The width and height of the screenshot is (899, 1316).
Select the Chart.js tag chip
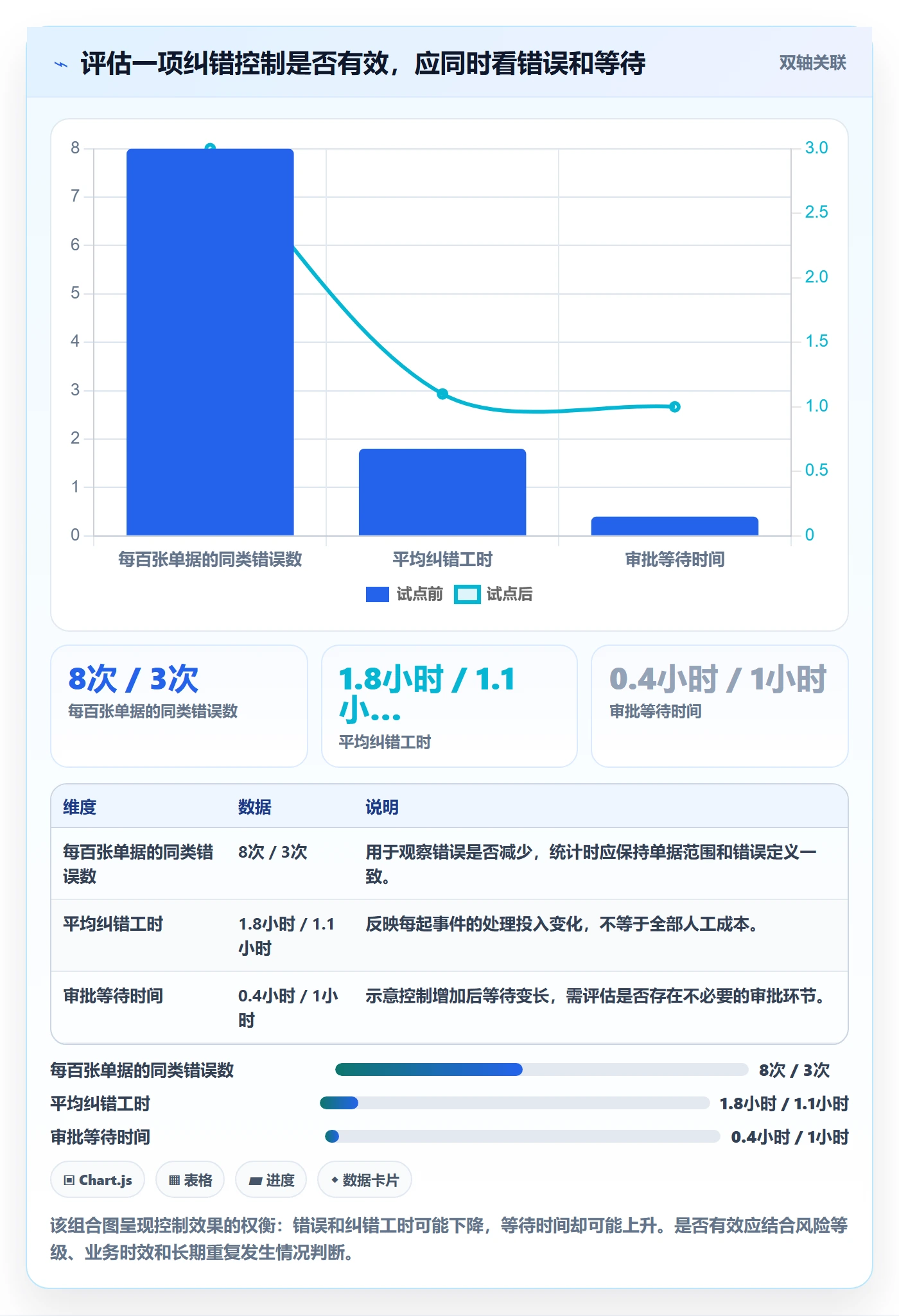(x=98, y=1180)
